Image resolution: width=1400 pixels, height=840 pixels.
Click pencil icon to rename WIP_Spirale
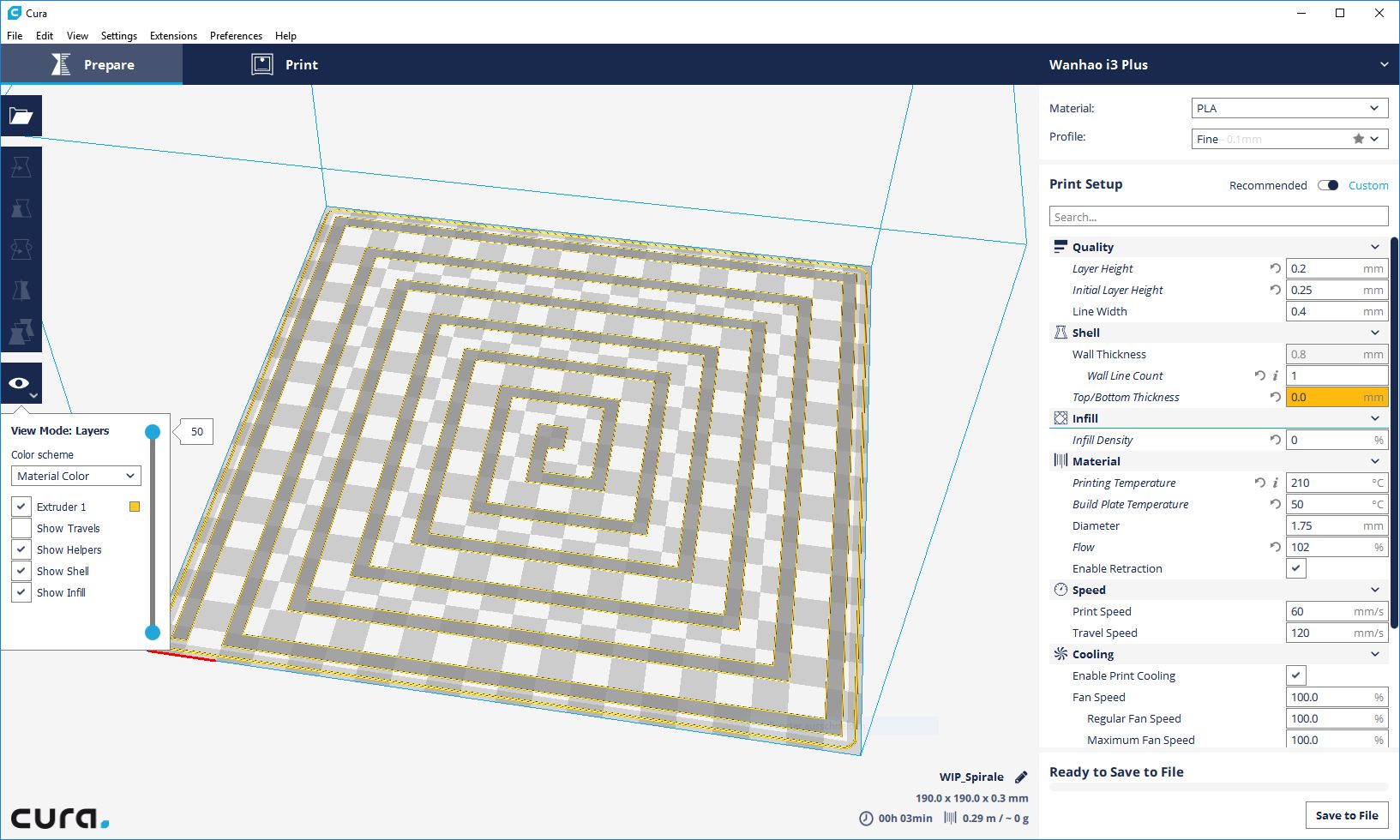tap(1021, 777)
